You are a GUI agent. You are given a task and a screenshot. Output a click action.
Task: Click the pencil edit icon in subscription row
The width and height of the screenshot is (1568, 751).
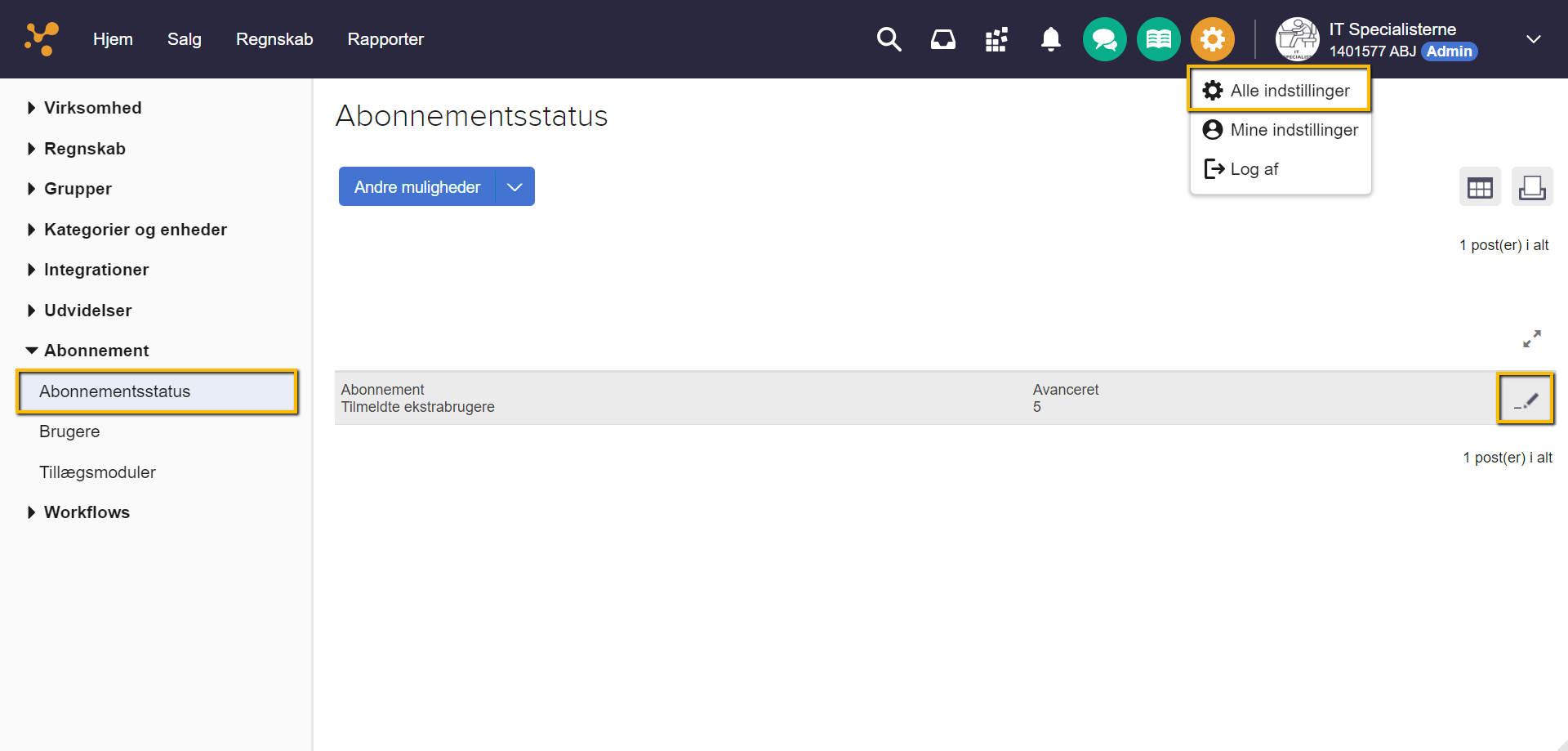point(1525,400)
